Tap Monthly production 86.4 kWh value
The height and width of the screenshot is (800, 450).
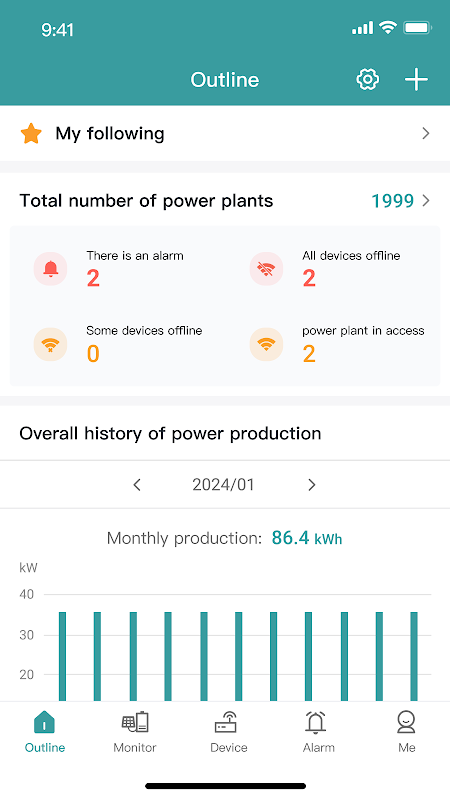307,538
